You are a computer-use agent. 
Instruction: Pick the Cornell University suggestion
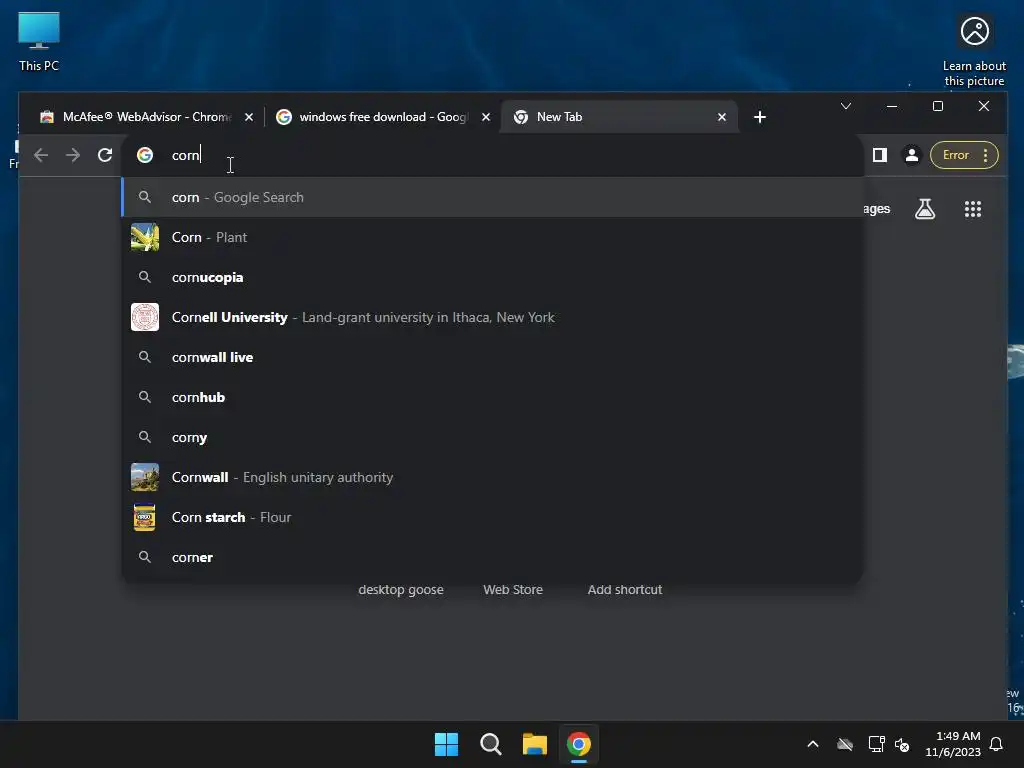click(x=492, y=317)
